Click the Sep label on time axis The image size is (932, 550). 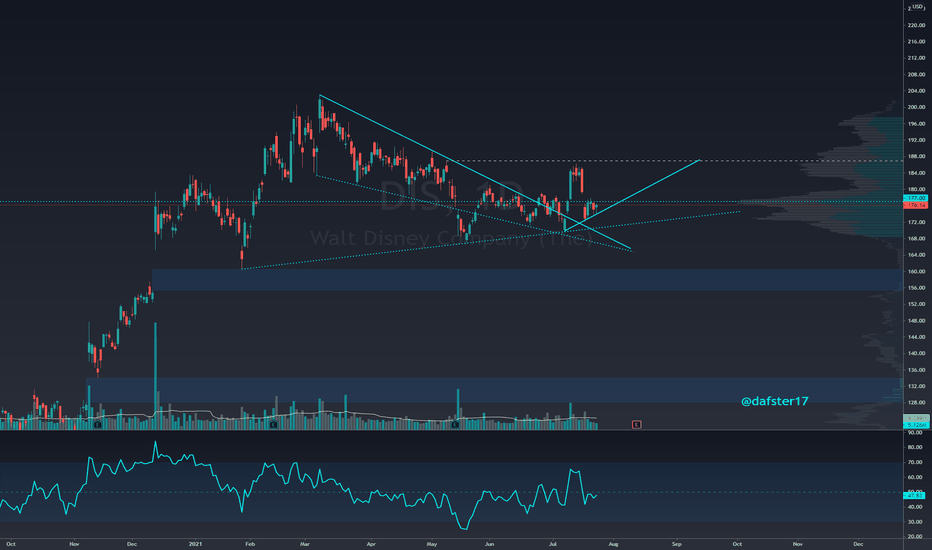pyautogui.click(x=676, y=544)
